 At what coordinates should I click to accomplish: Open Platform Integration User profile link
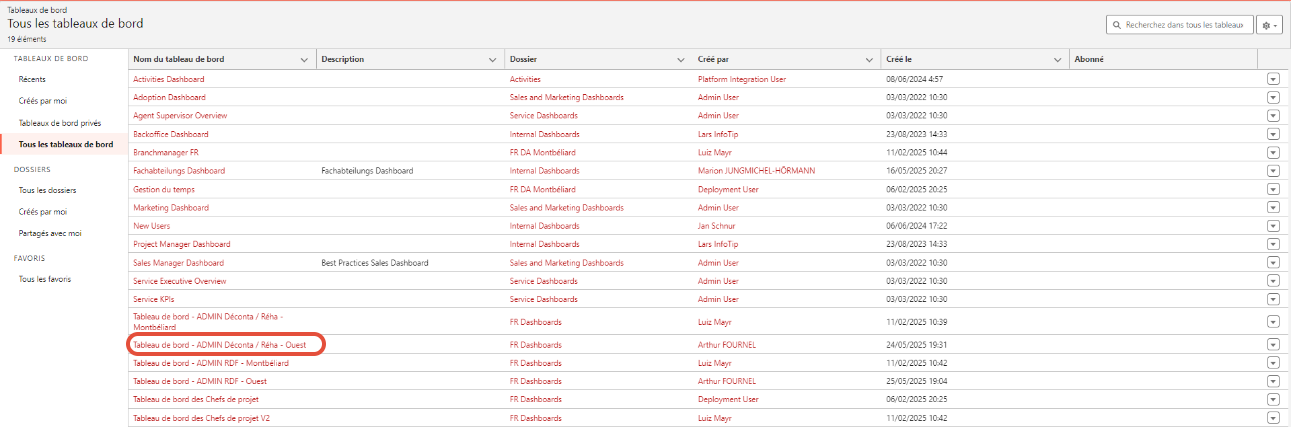[742, 79]
